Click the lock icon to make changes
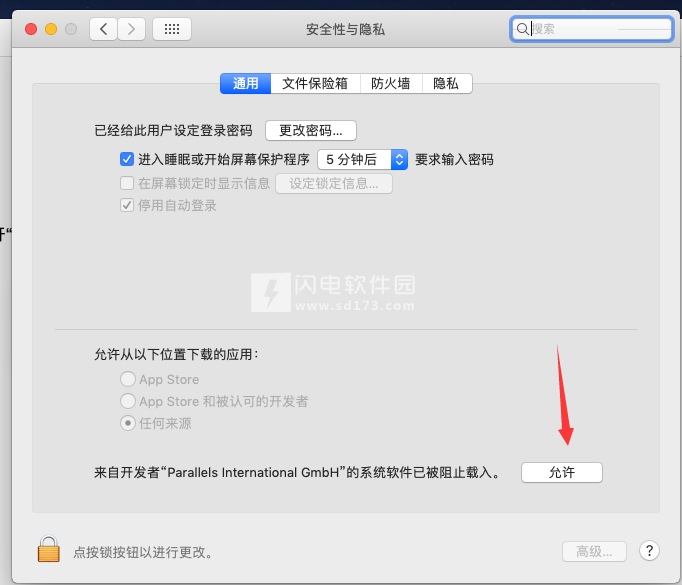The width and height of the screenshot is (682, 585). (x=49, y=550)
